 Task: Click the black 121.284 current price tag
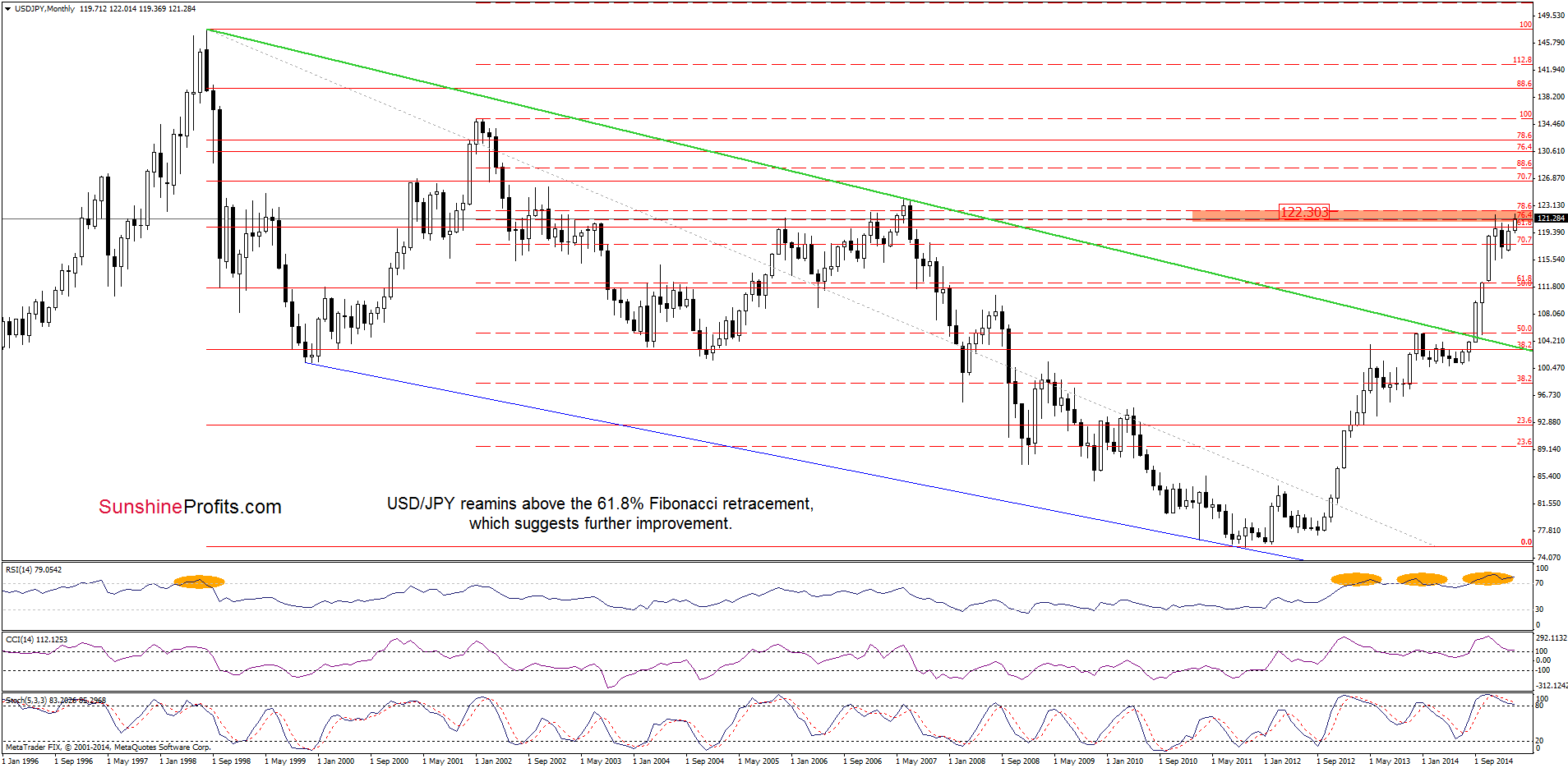[x=1551, y=218]
